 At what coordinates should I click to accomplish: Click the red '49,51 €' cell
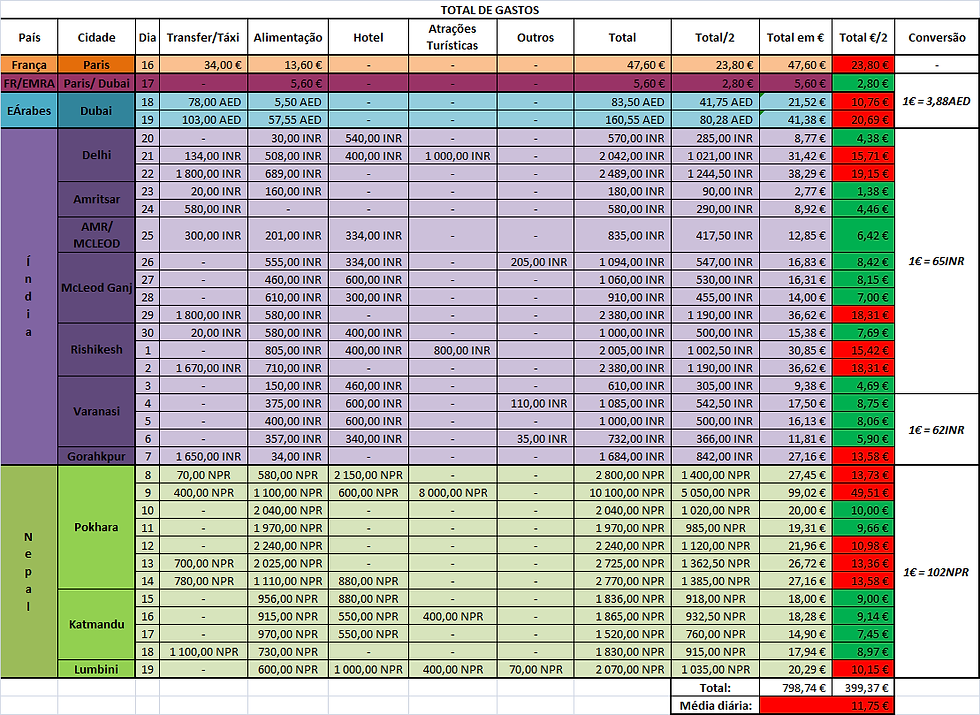863,492
